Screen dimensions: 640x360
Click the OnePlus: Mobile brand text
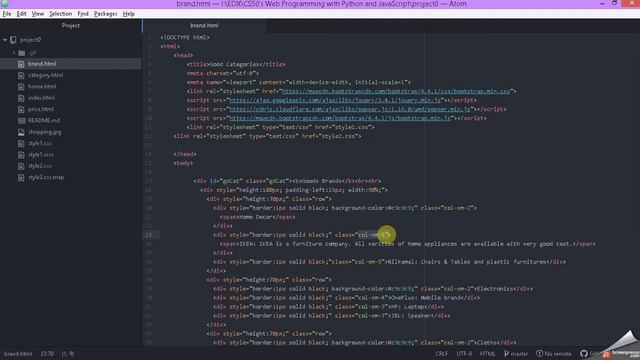click(x=427, y=298)
